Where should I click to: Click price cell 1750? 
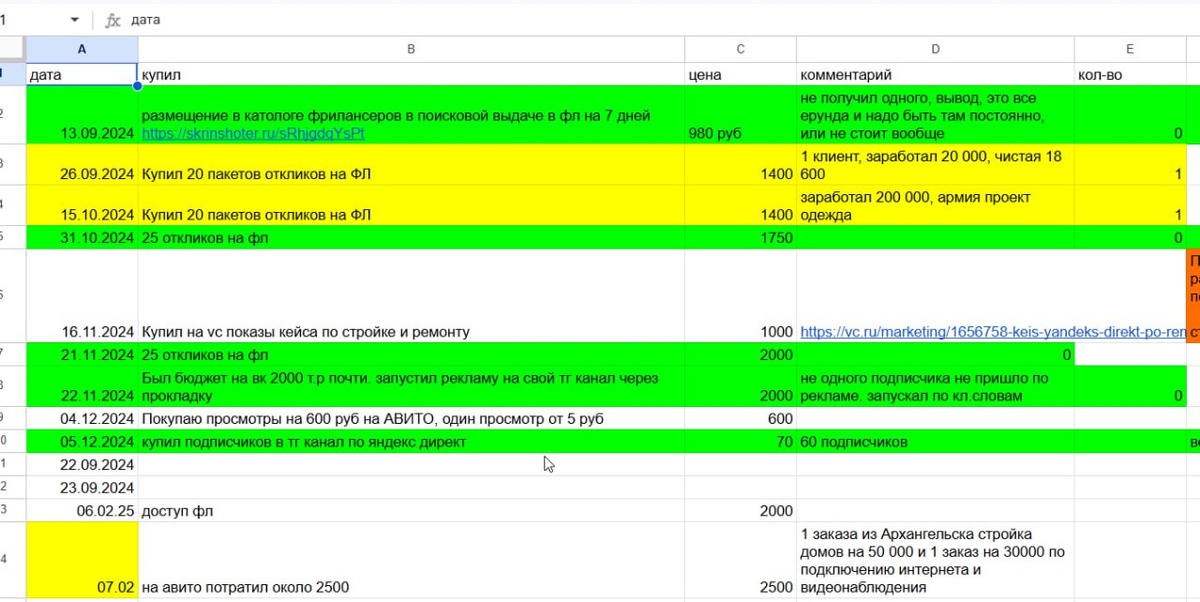740,238
